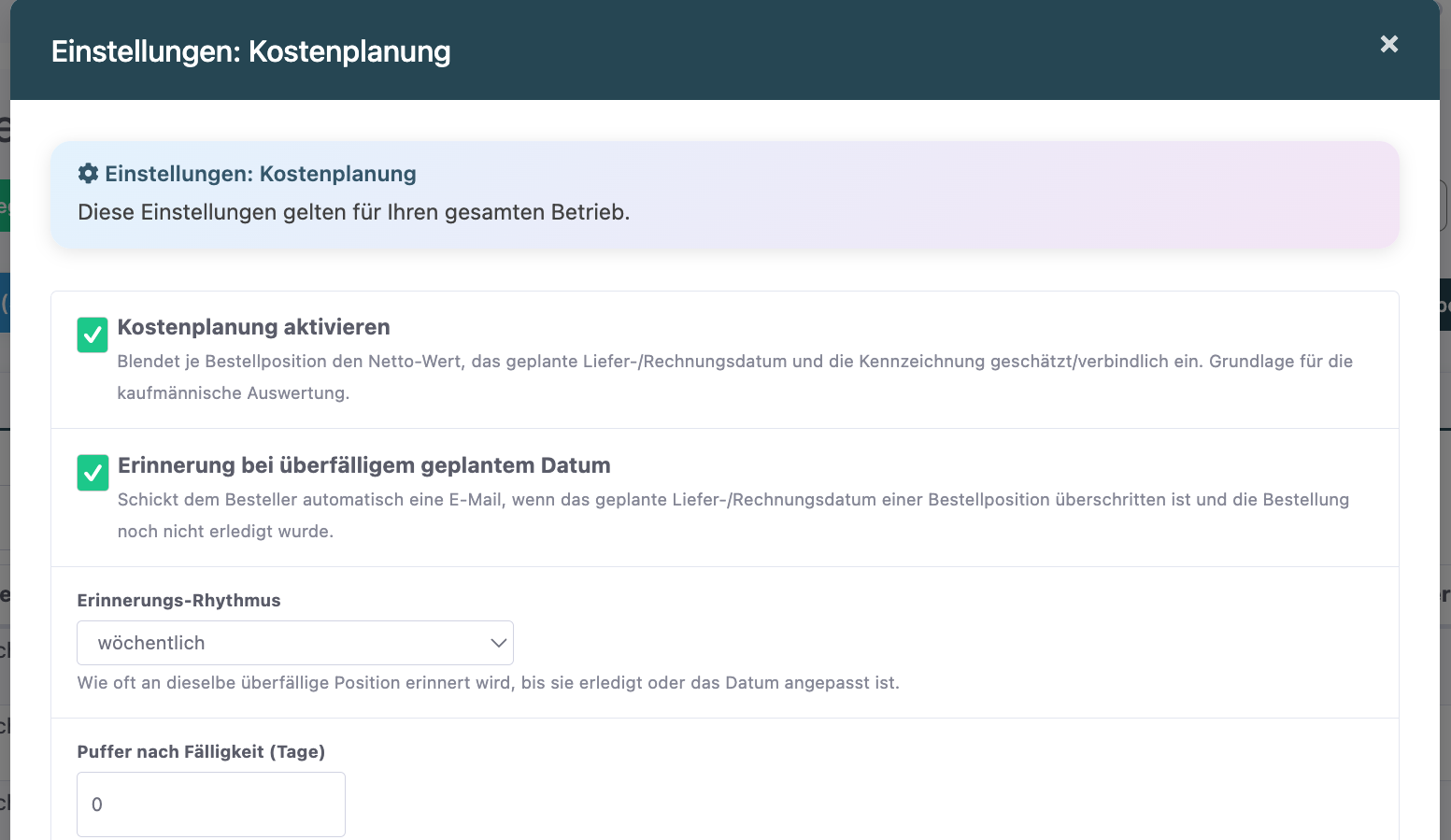Image resolution: width=1451 pixels, height=840 pixels.
Task: Click the Puffer nach Fälligkeit (Tage) label
Action: click(x=201, y=751)
